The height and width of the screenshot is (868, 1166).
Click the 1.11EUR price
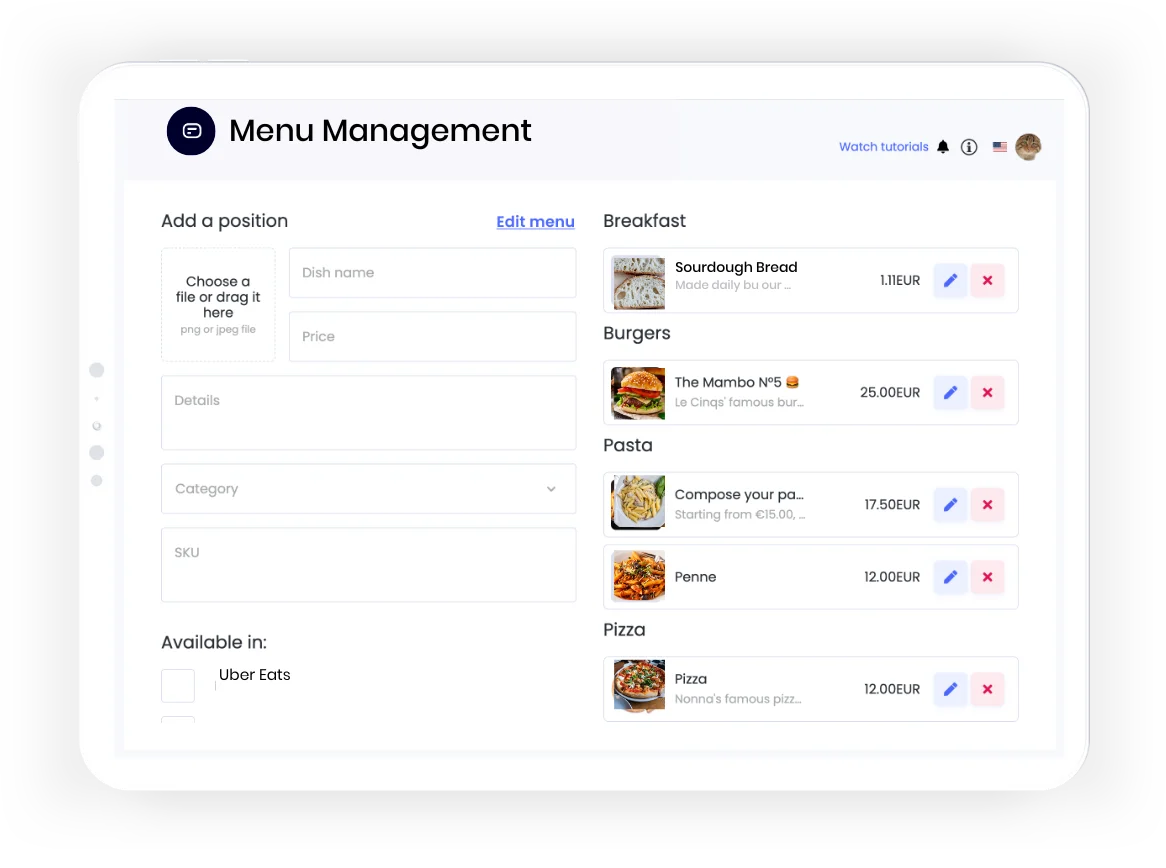point(900,280)
